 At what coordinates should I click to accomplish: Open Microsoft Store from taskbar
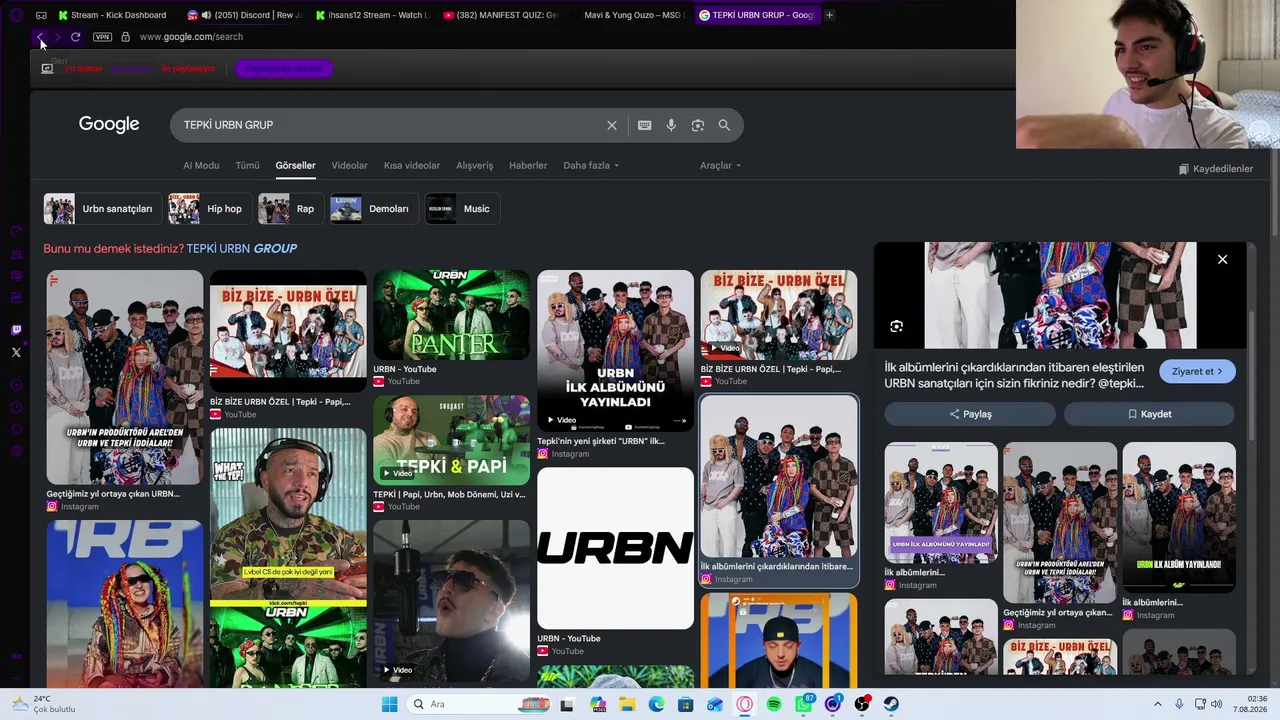pos(685,704)
